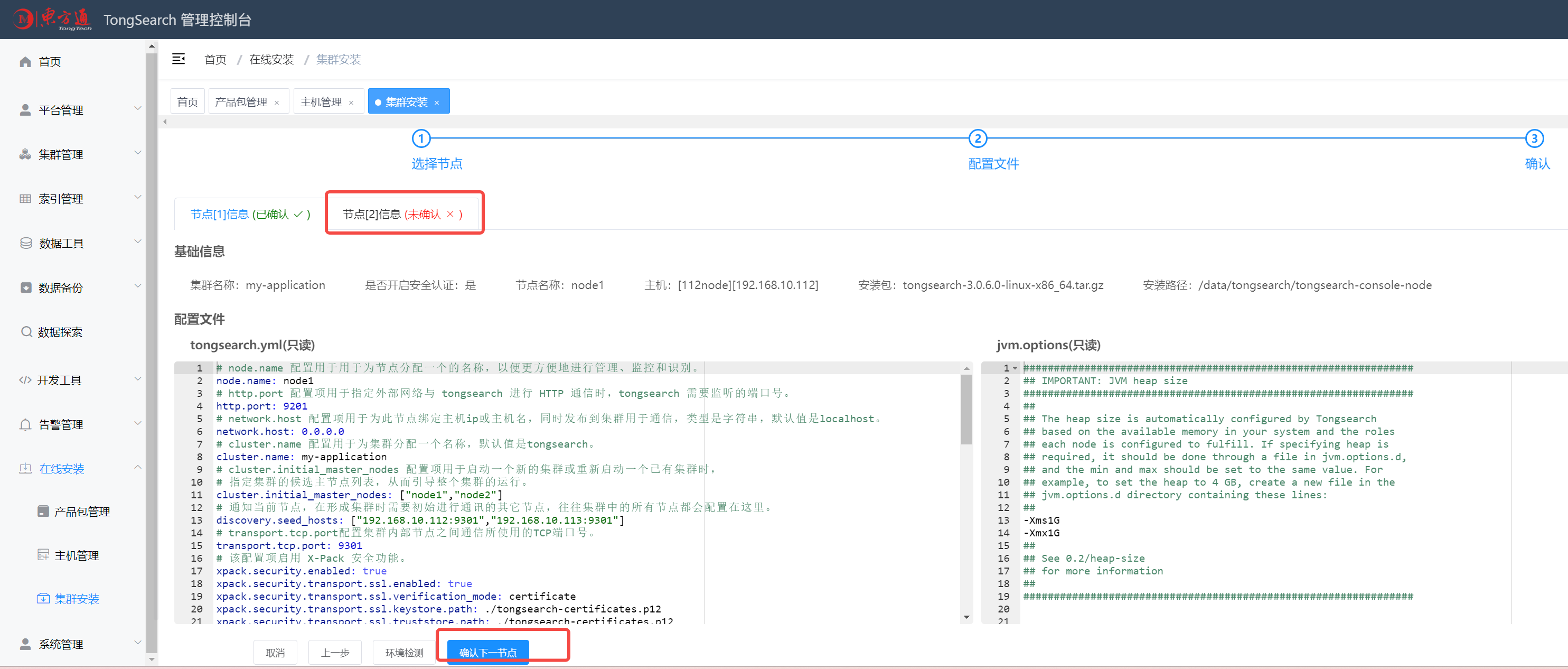Click the 数据探索 magnifier icon
1568x669 pixels.
pos(26,331)
